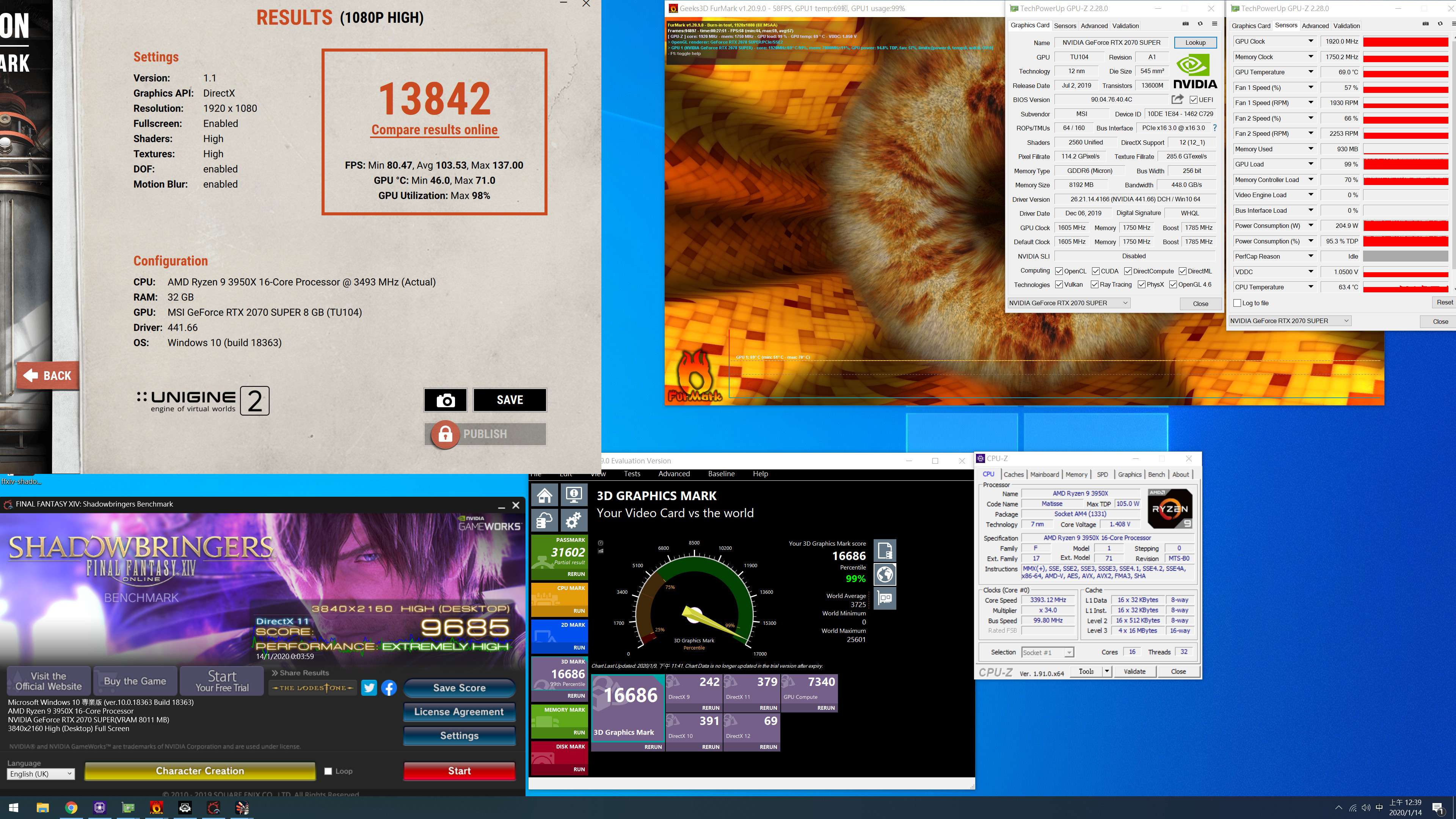
Task: Open Tests menu in PerformanceTest
Action: click(632, 474)
